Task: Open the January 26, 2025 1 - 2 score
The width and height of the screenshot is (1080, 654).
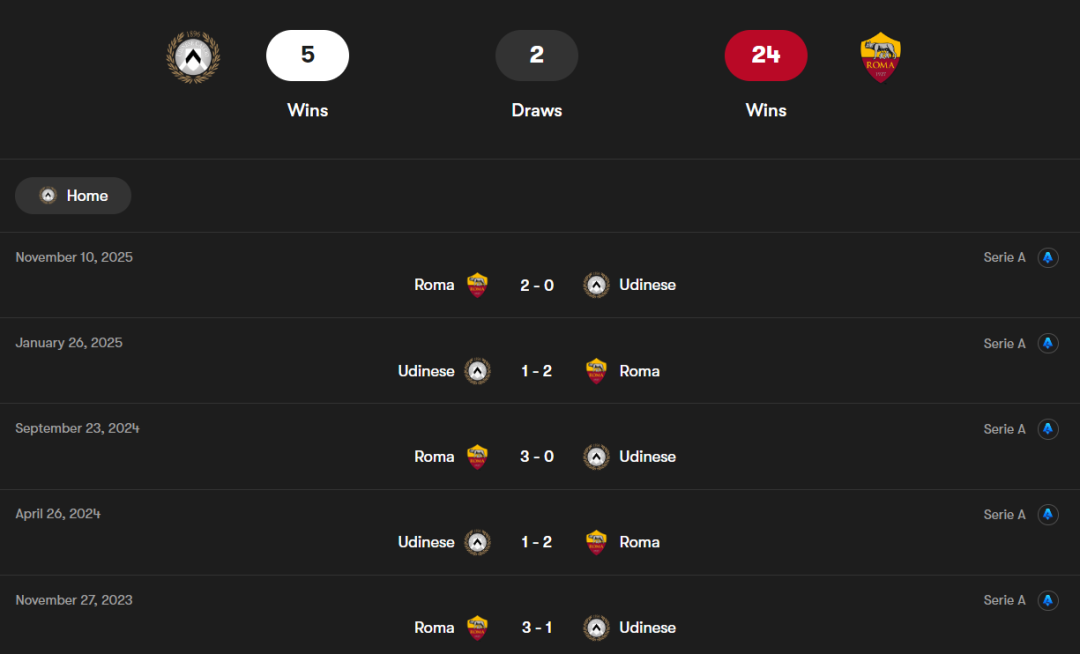Action: [x=537, y=371]
